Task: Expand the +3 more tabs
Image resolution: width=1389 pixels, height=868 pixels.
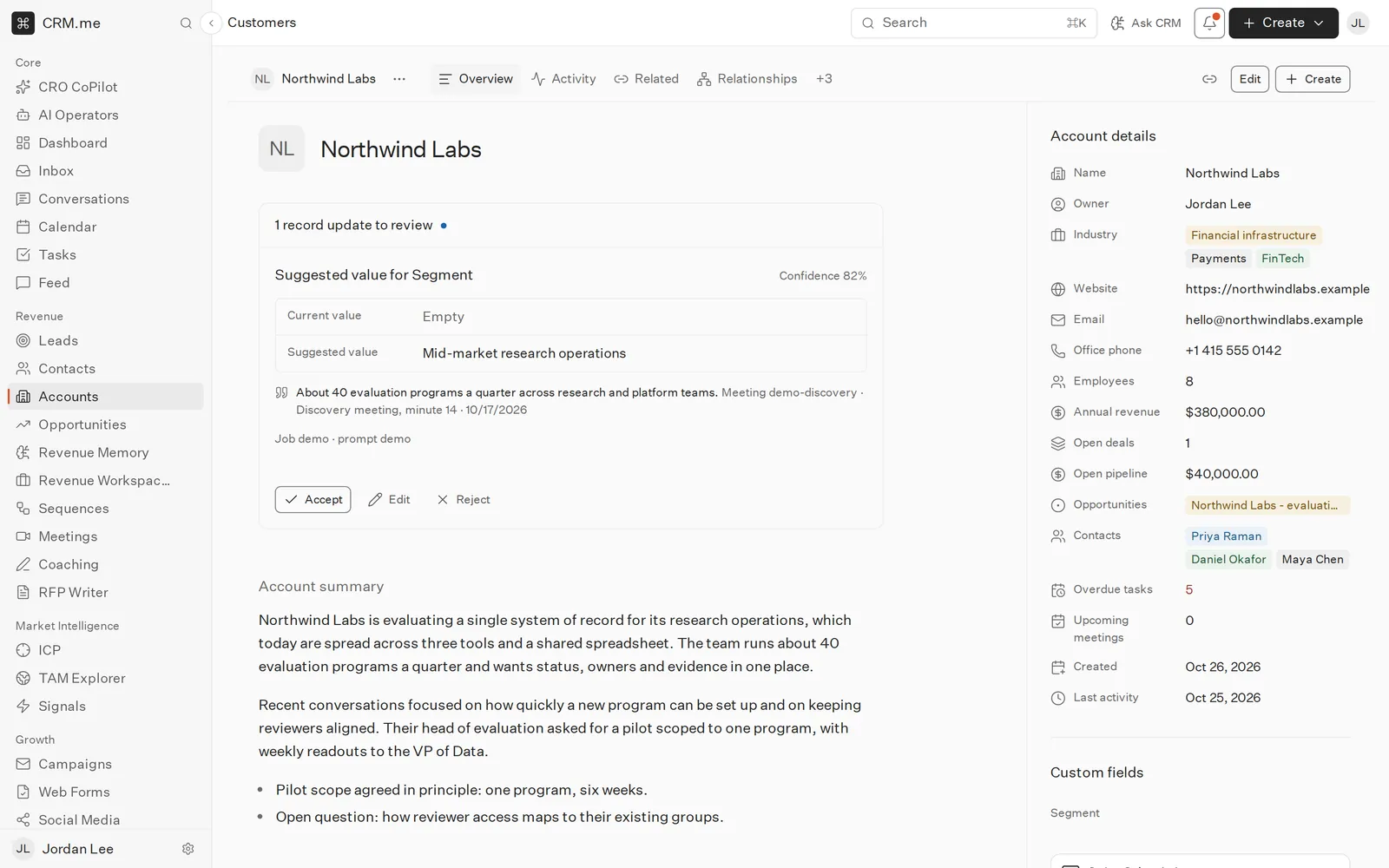Action: click(x=824, y=79)
